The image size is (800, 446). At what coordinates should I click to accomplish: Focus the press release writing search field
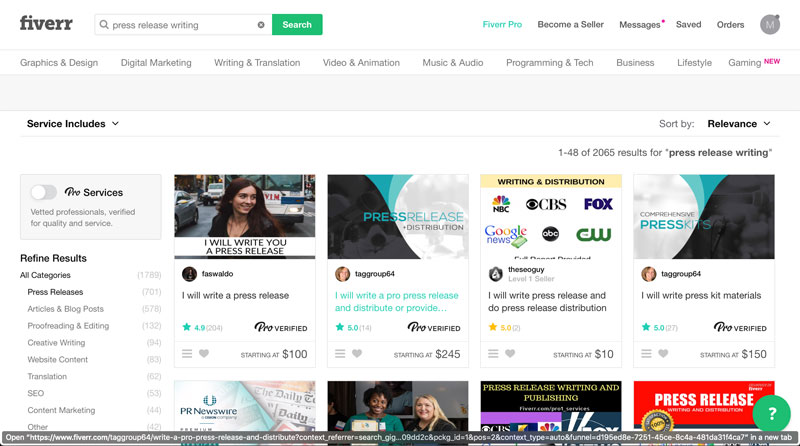183,24
